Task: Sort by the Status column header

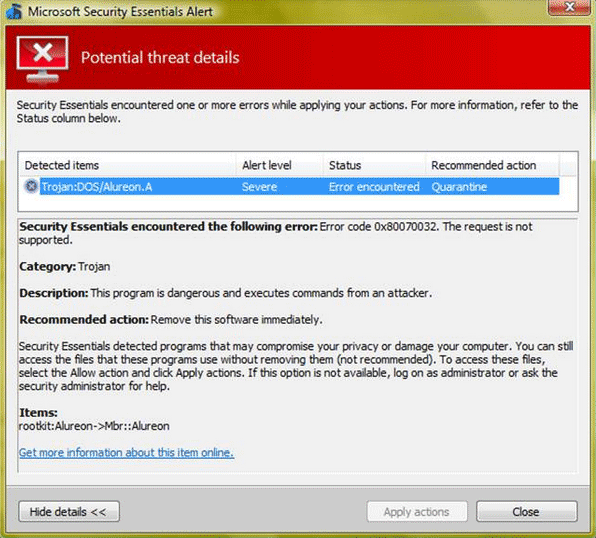Action: 374,165
